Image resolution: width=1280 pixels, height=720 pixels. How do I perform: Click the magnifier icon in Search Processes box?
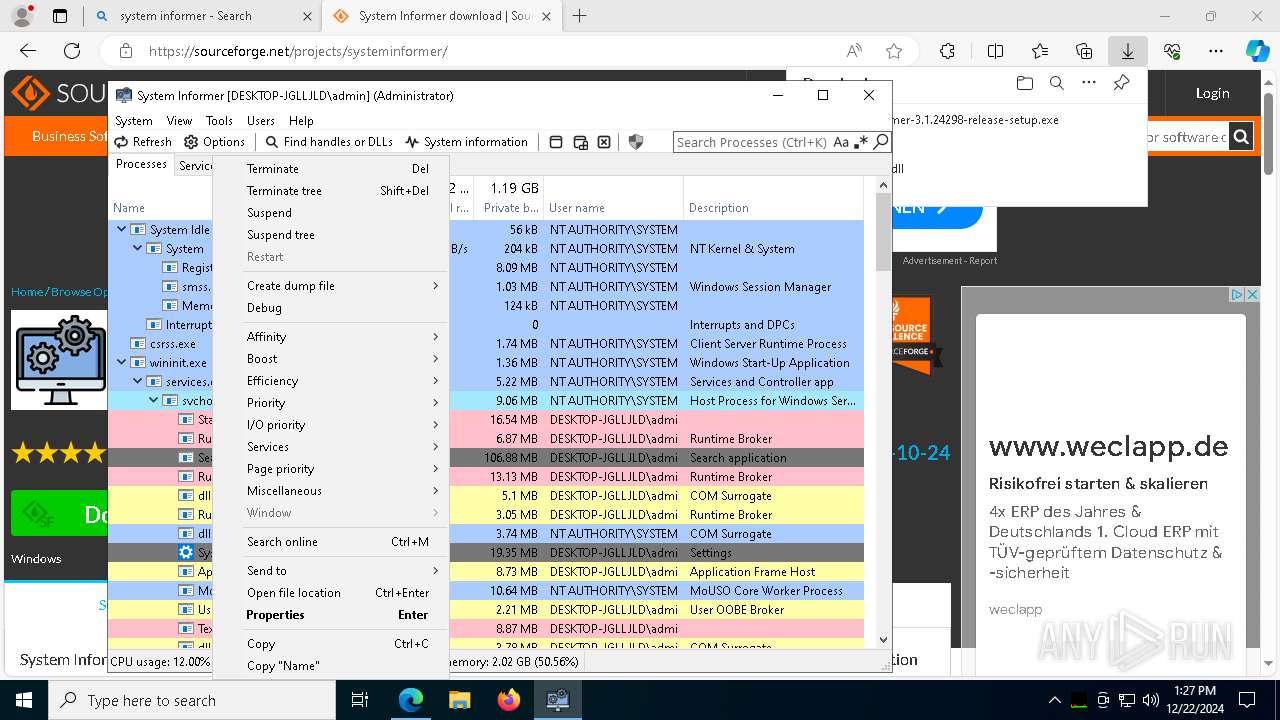(880, 142)
